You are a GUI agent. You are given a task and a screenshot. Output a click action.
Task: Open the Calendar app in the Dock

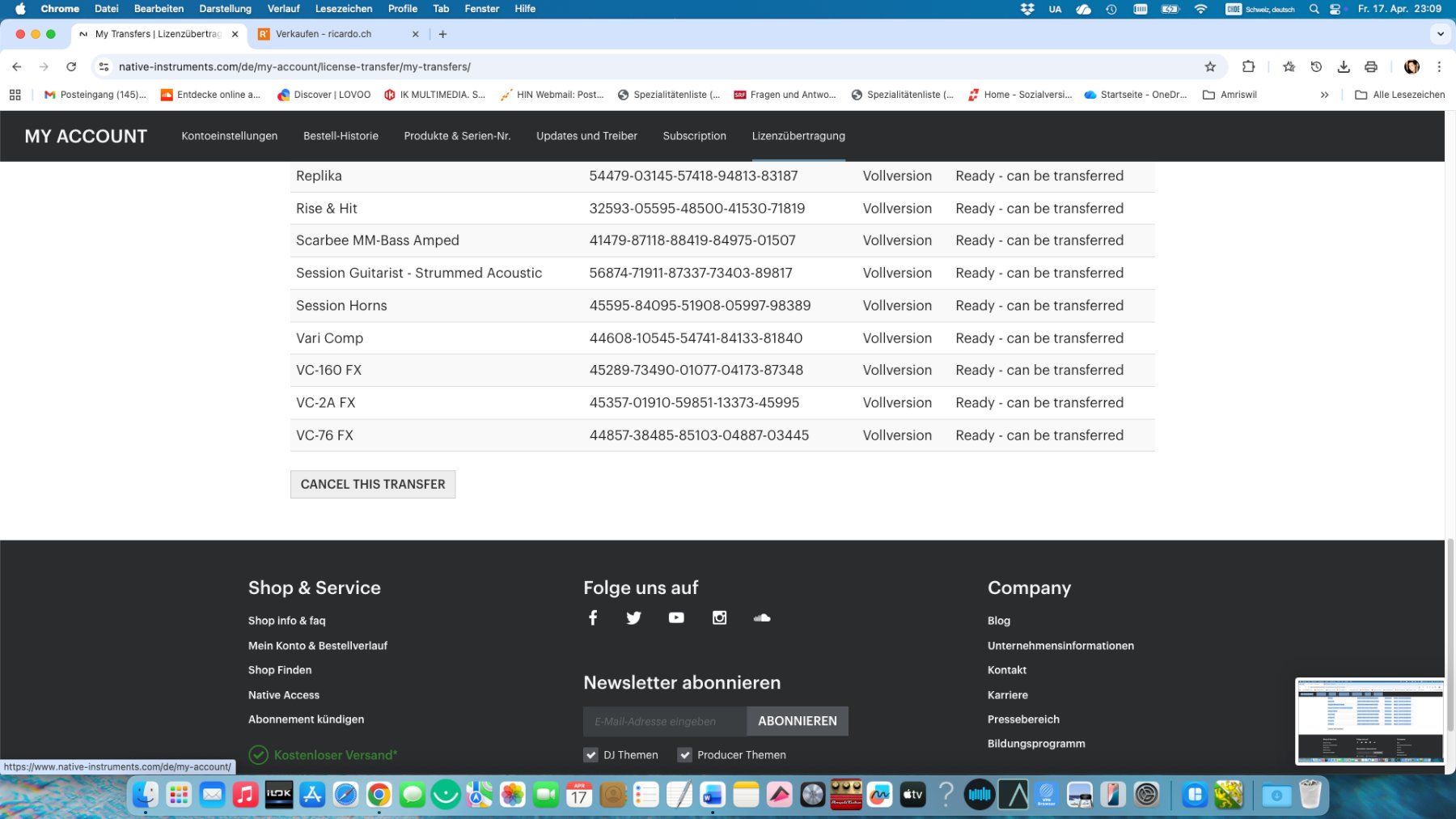579,795
